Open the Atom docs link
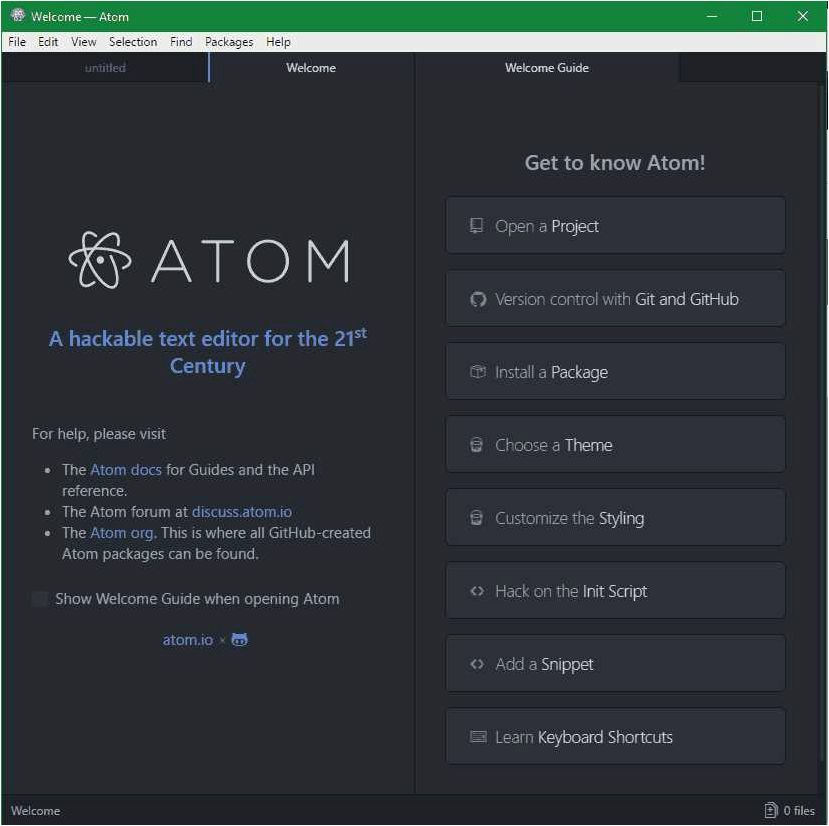The height and width of the screenshot is (826, 829). pos(126,470)
